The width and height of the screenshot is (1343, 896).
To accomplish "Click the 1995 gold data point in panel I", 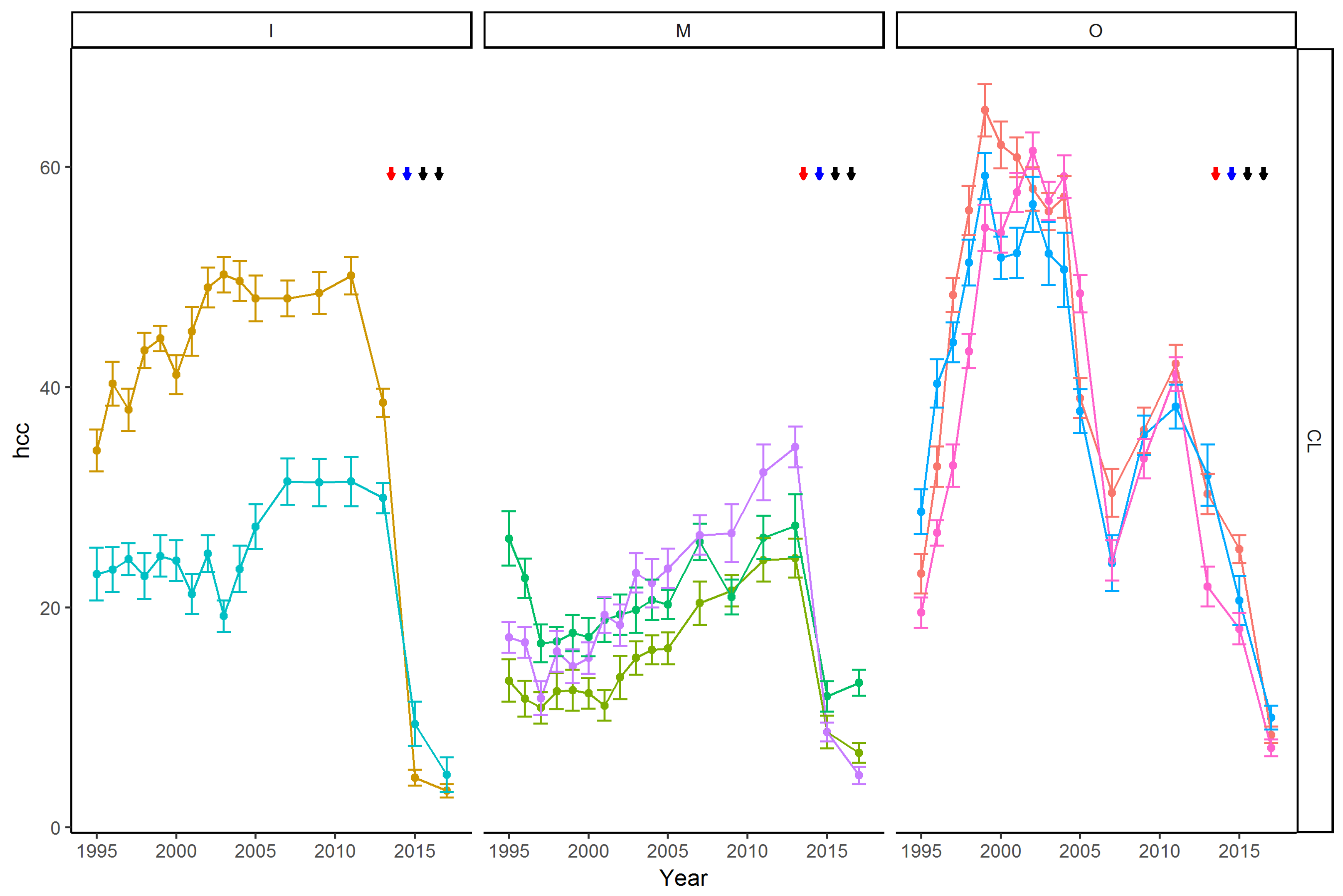I will point(96,450).
